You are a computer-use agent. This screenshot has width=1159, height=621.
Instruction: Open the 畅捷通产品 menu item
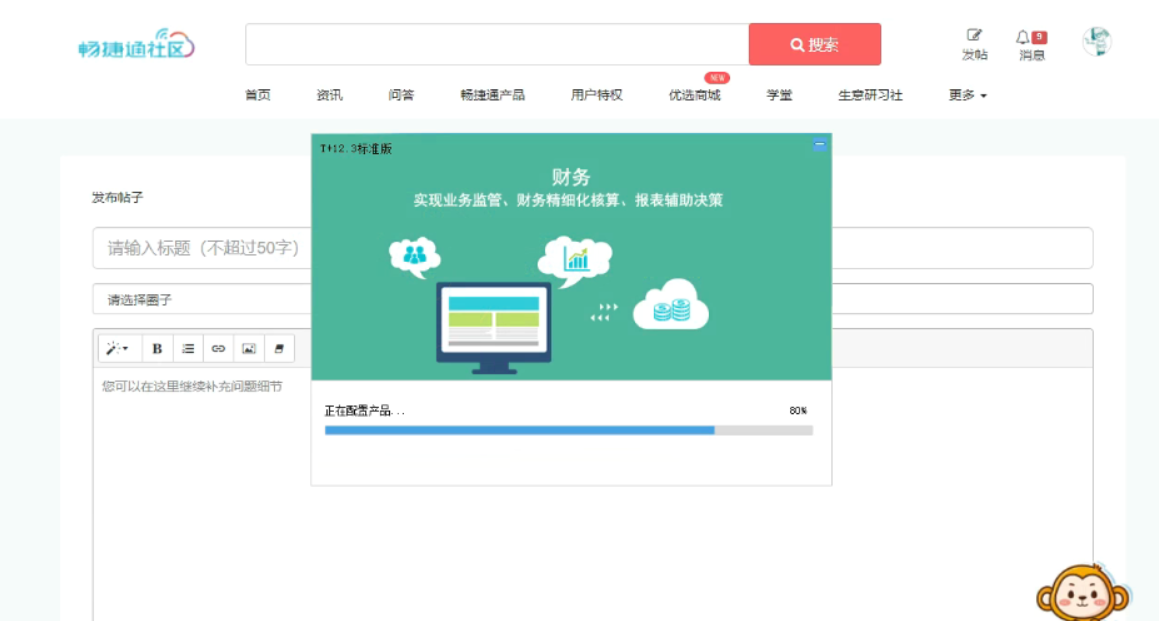(x=492, y=95)
